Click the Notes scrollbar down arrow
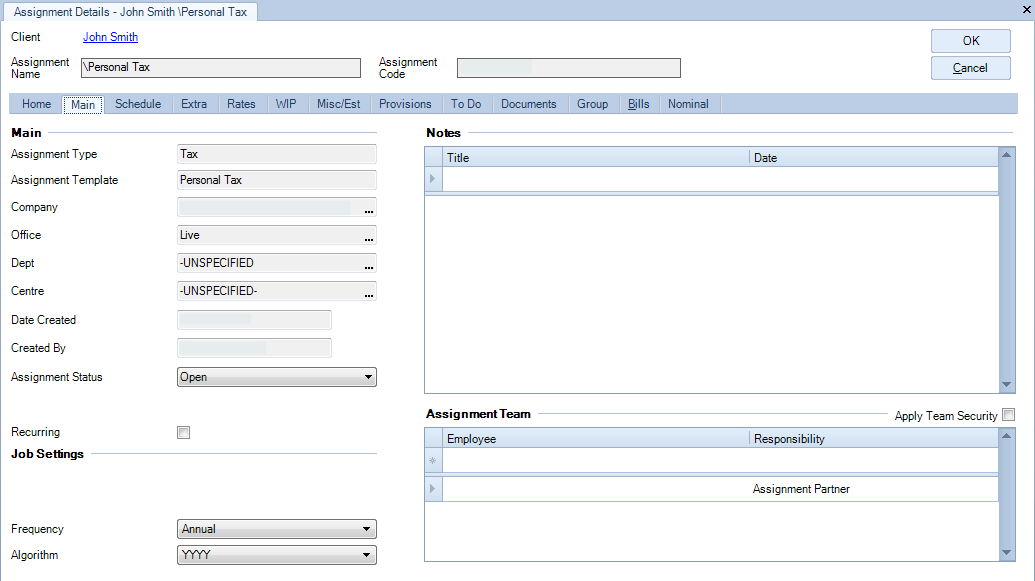The image size is (1035, 581). click(x=1007, y=385)
